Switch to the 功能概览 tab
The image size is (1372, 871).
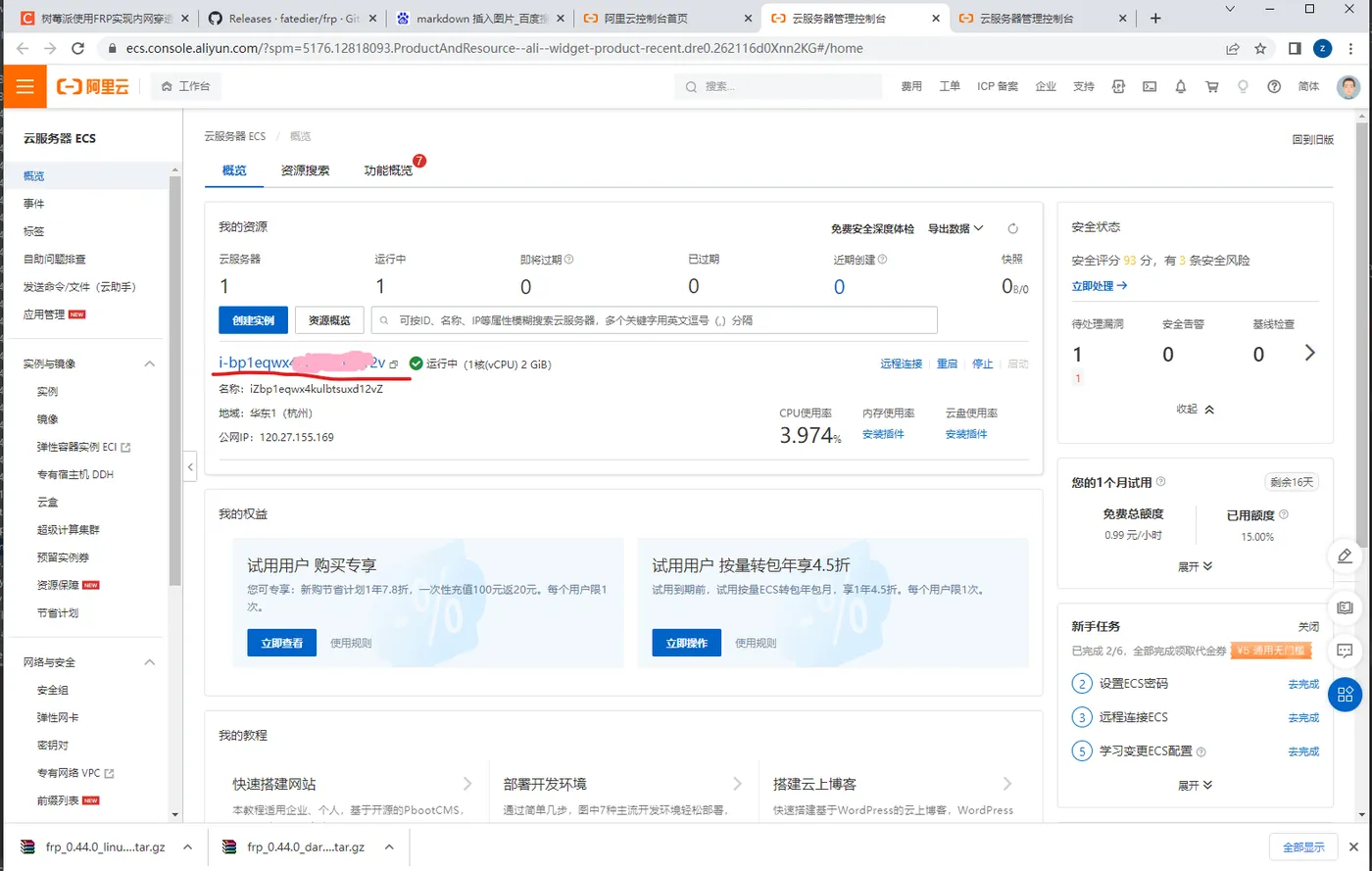(388, 170)
